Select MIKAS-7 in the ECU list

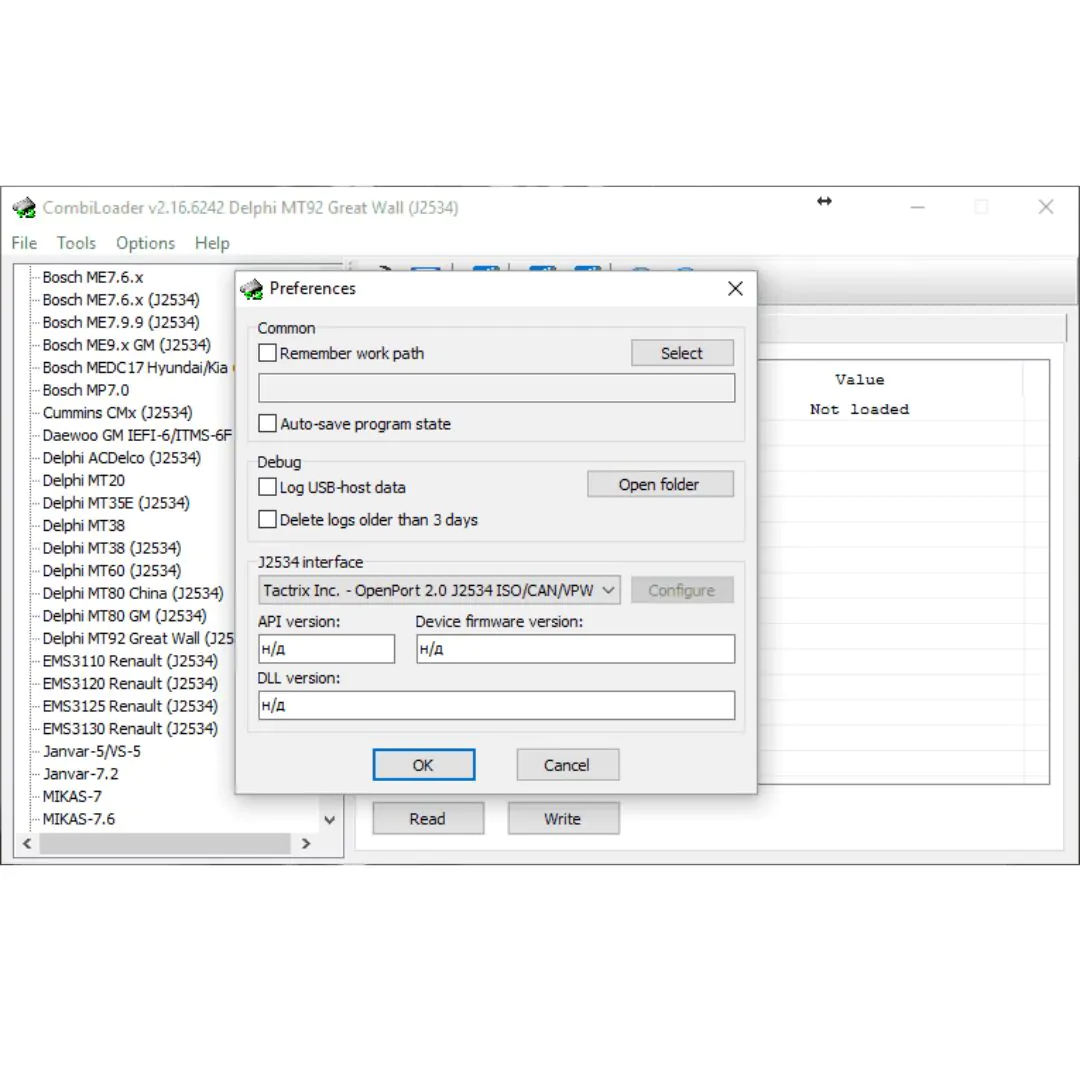tap(72, 797)
